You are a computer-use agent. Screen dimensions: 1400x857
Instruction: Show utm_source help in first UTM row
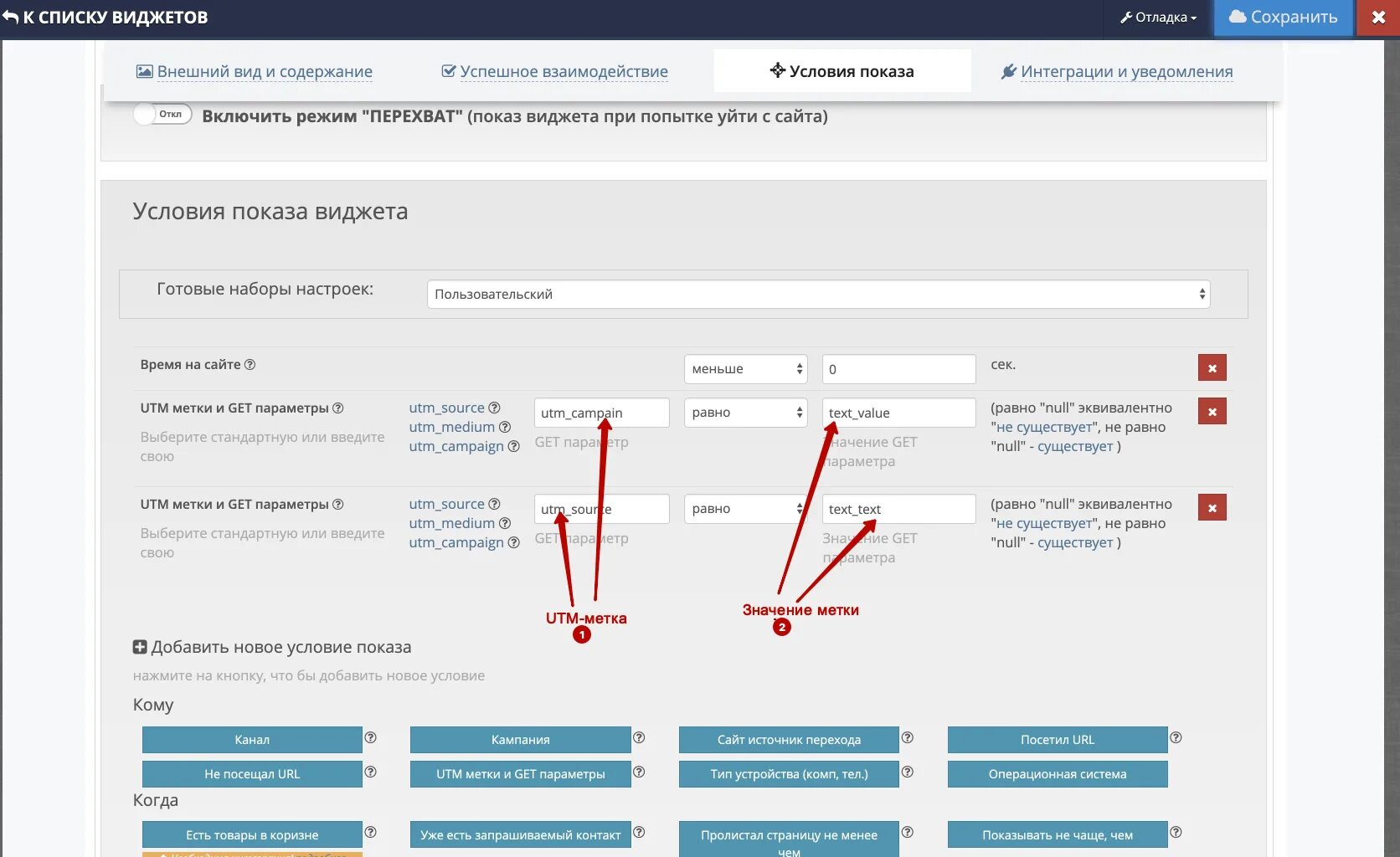pyautogui.click(x=494, y=408)
